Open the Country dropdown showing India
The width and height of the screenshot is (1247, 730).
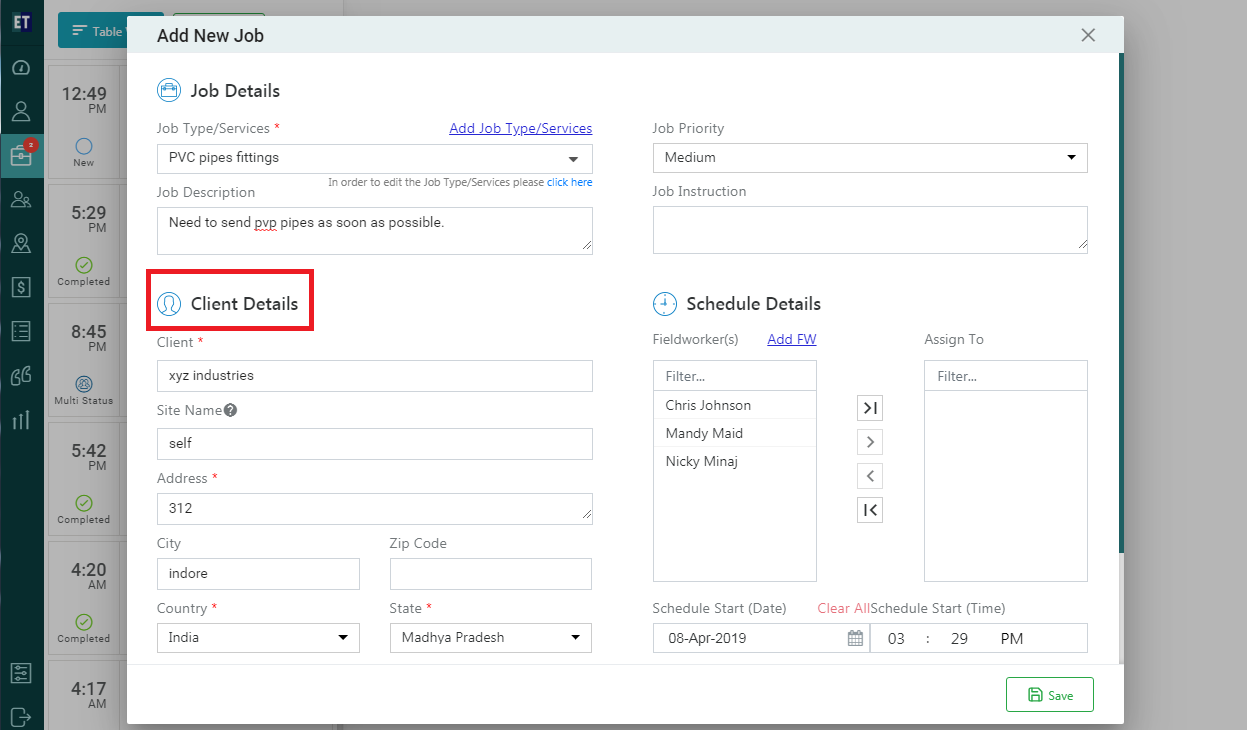point(342,638)
